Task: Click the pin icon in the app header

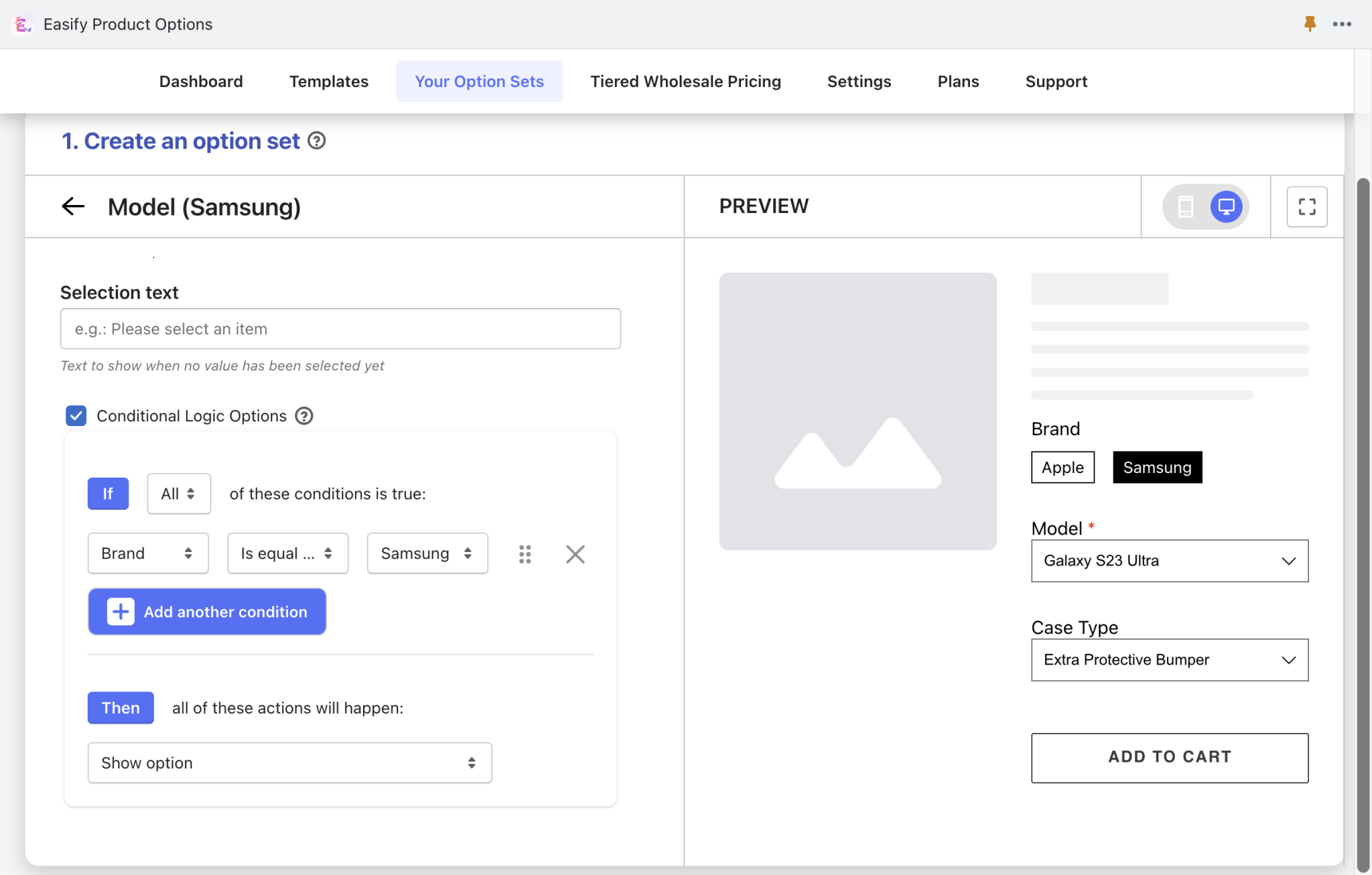Action: 1310,24
